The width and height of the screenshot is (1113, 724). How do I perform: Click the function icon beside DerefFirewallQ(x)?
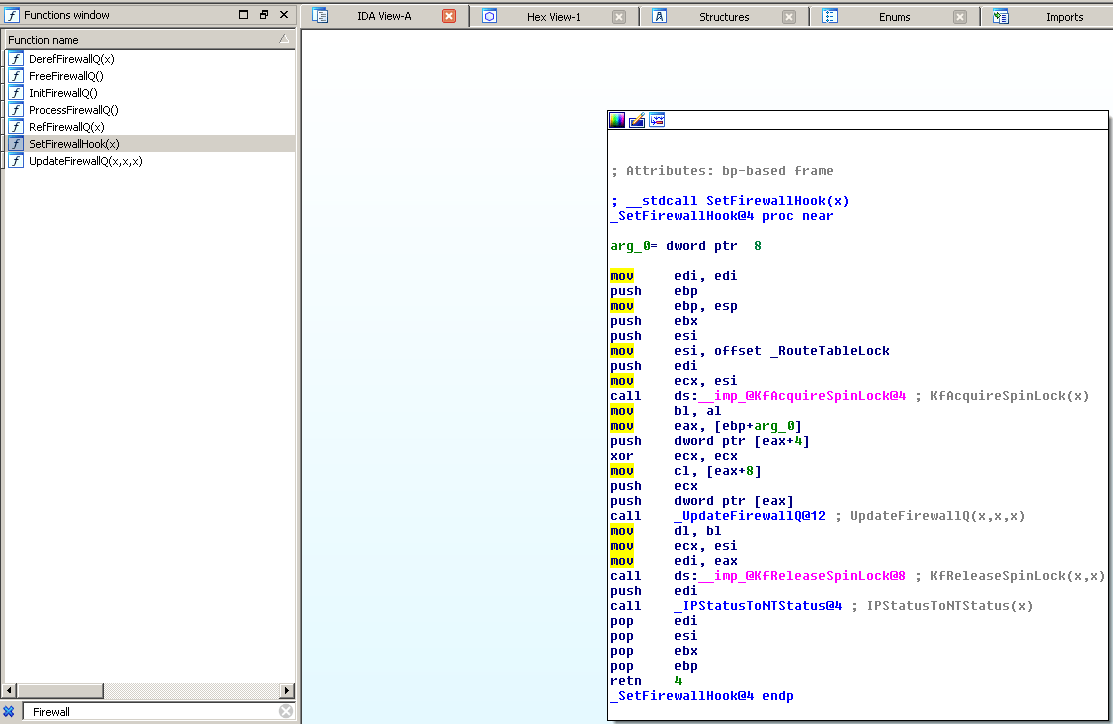[16, 59]
